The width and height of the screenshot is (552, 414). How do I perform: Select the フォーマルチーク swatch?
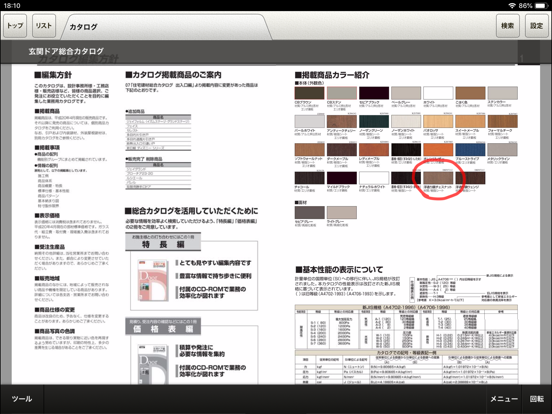[503, 121]
